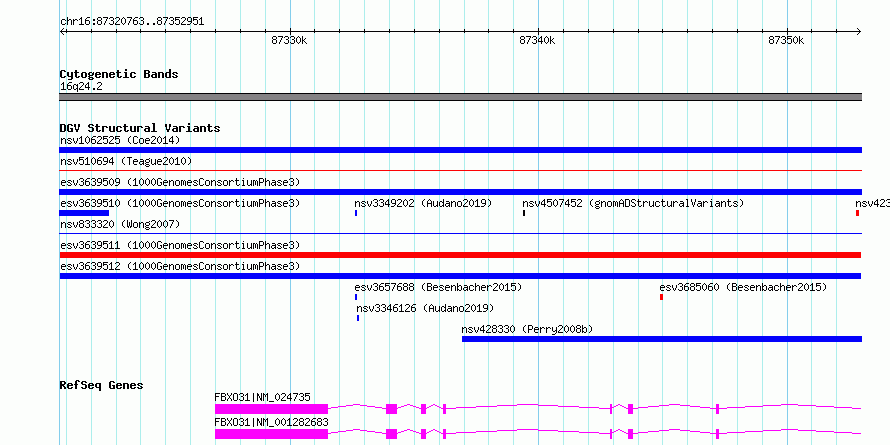Click the 87340k ruler tick label
Viewport: 890px width, 445px height.
pos(538,40)
